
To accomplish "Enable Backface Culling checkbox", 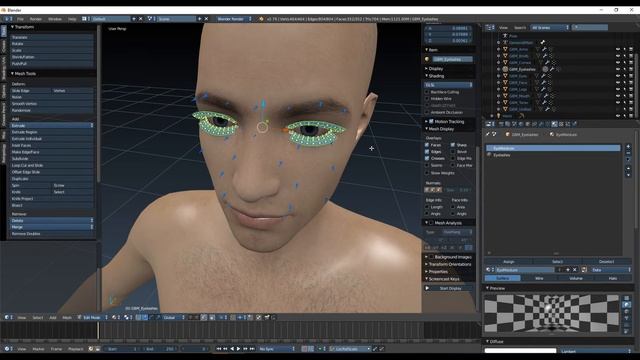I will (427, 92).
